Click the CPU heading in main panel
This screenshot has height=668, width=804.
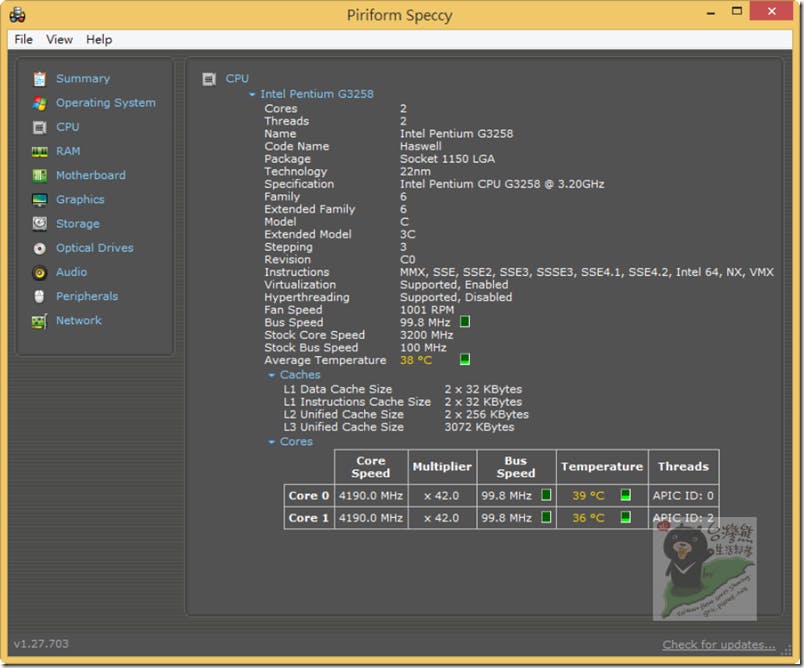(x=237, y=78)
